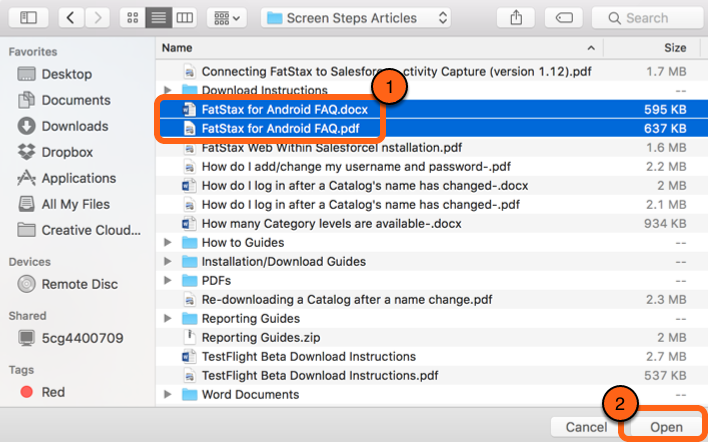Click the Desktop sidebar icon

coord(26,74)
